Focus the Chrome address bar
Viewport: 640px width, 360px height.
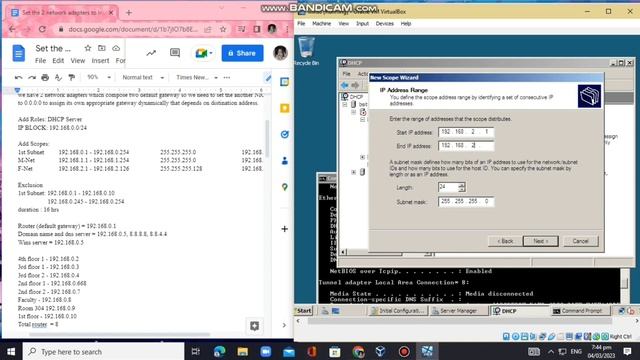click(x=133, y=29)
